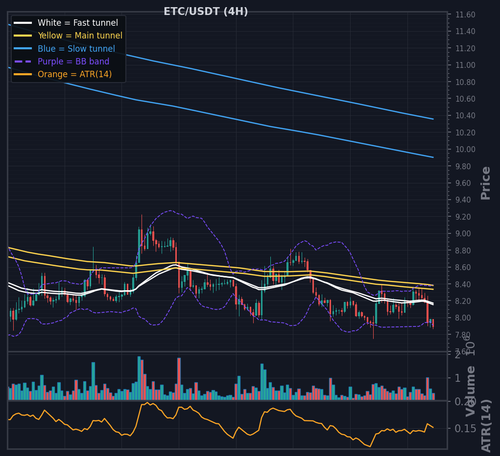Click the Purple = BB band legend entry

pos(61,61)
